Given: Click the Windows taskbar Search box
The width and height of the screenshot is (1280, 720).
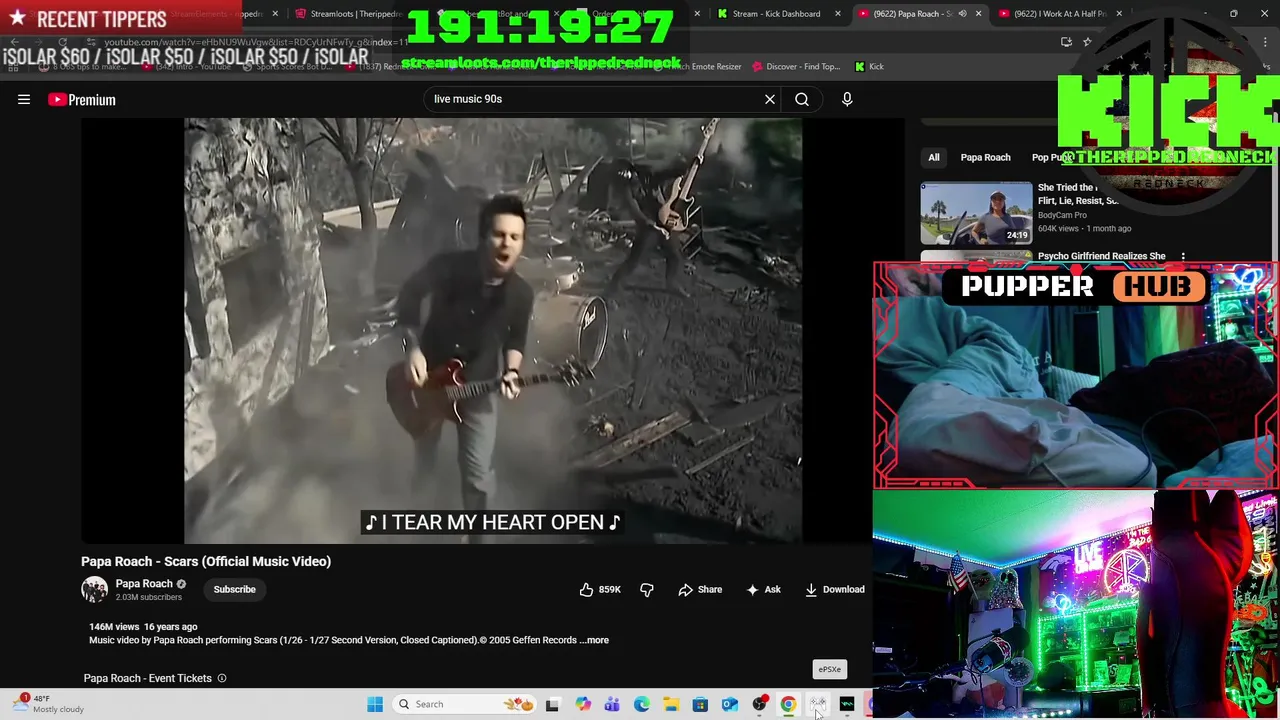Looking at the screenshot, I should click(x=465, y=704).
